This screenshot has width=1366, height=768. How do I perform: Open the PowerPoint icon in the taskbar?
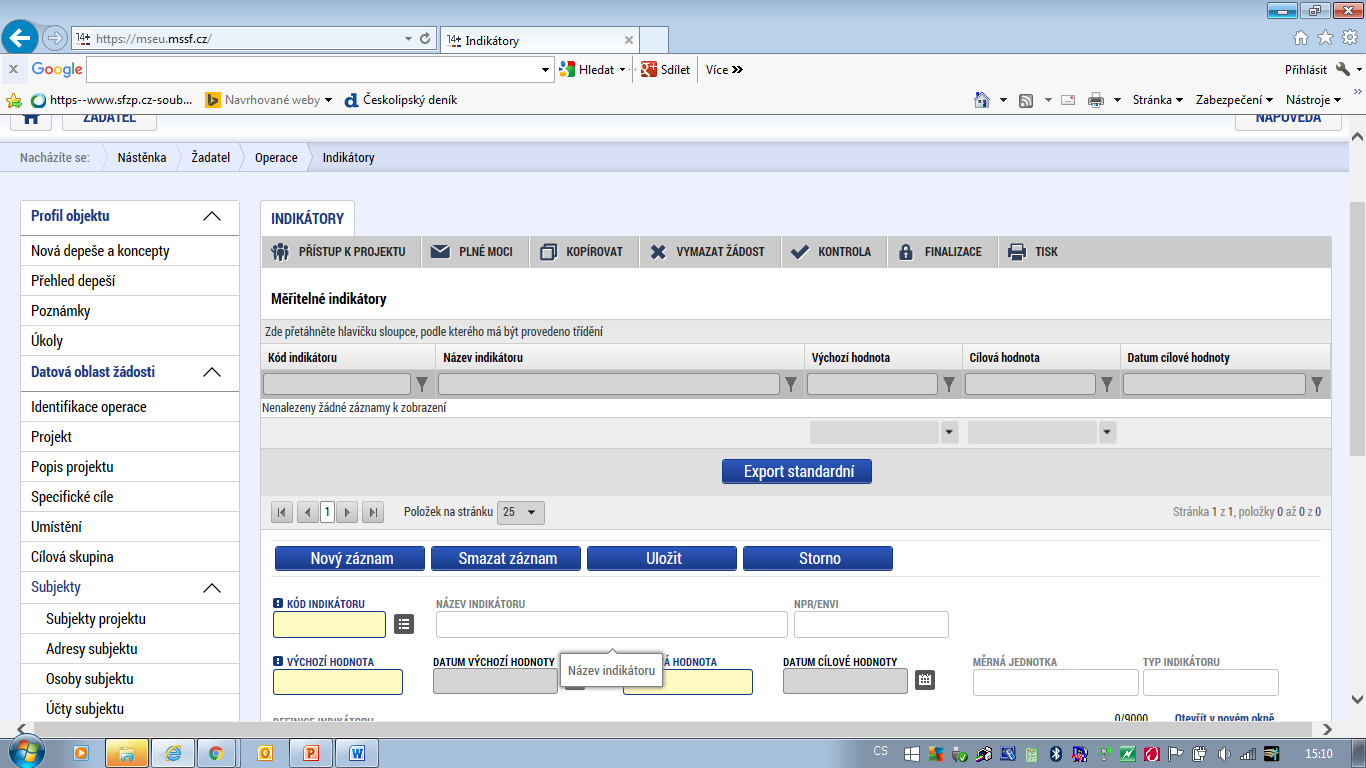(311, 753)
